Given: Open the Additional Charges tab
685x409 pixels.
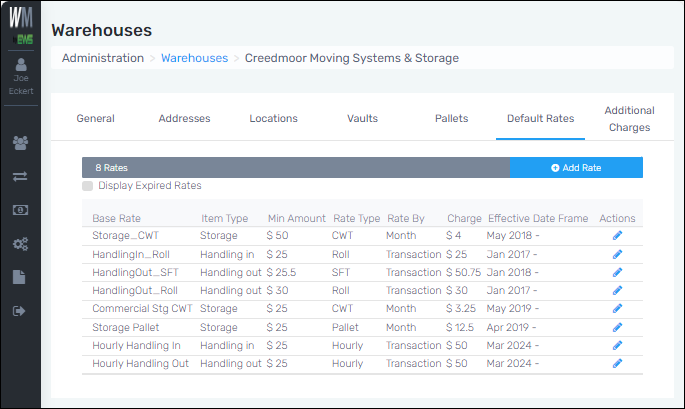Looking at the screenshot, I should click(x=630, y=119).
